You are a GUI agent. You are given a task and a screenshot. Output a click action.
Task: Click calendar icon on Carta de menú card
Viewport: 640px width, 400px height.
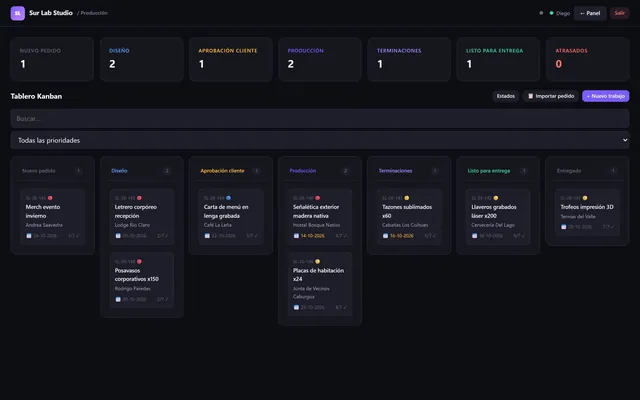click(207, 236)
